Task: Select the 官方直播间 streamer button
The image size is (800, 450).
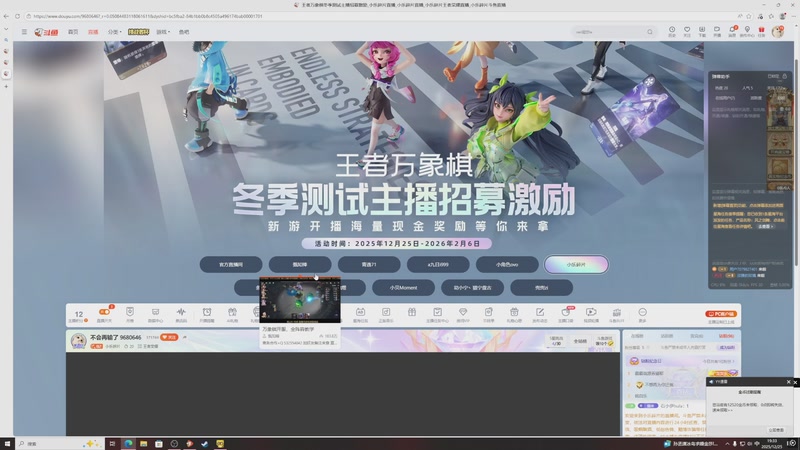Action: (x=231, y=264)
